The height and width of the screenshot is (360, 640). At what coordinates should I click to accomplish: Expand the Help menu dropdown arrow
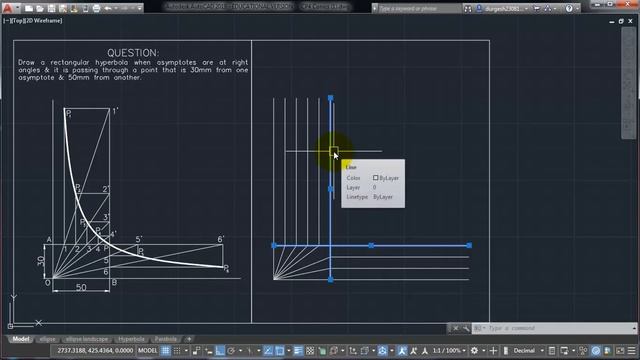click(577, 9)
